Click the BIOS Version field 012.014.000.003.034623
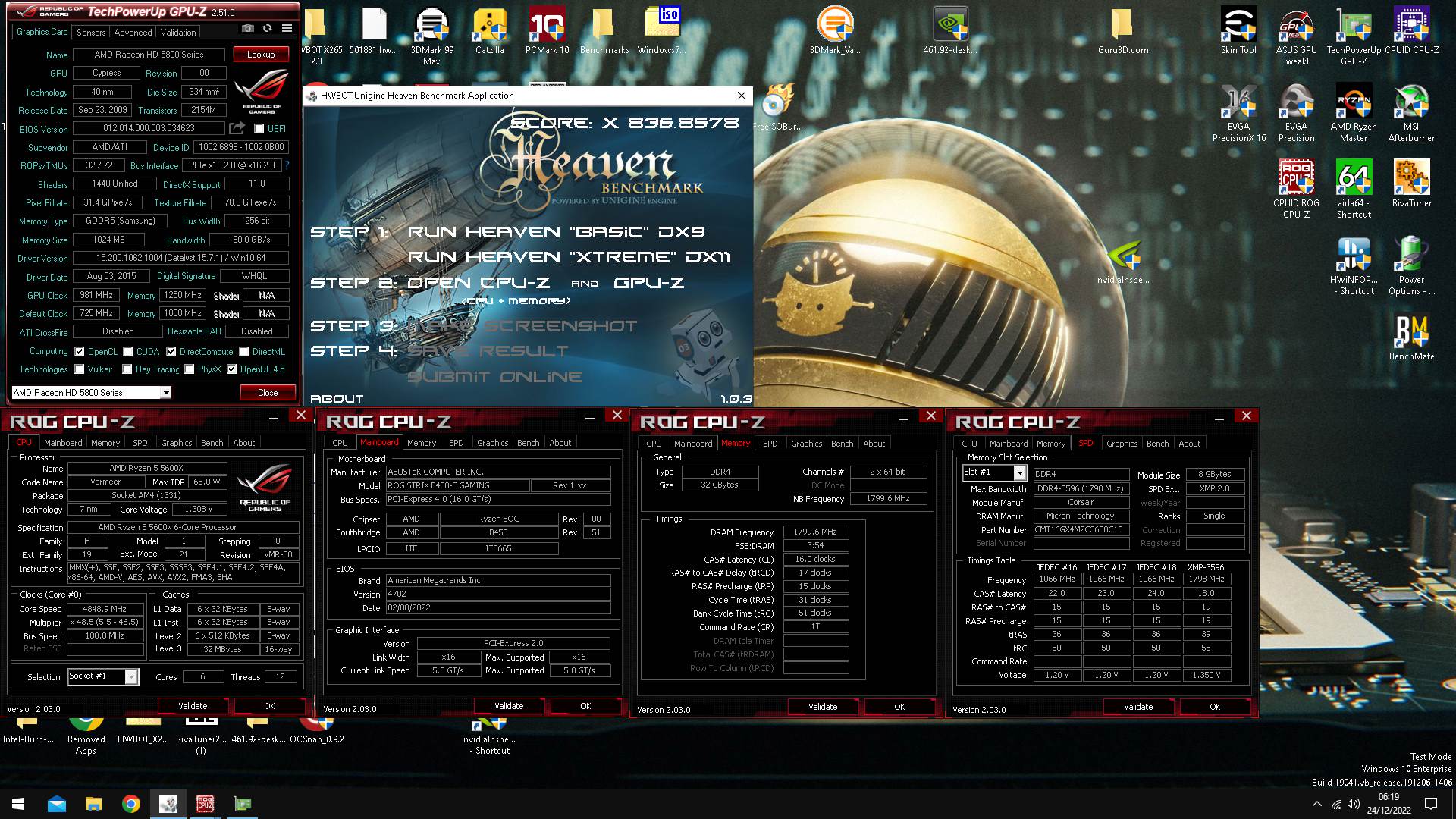Image resolution: width=1456 pixels, height=819 pixels. click(x=149, y=128)
